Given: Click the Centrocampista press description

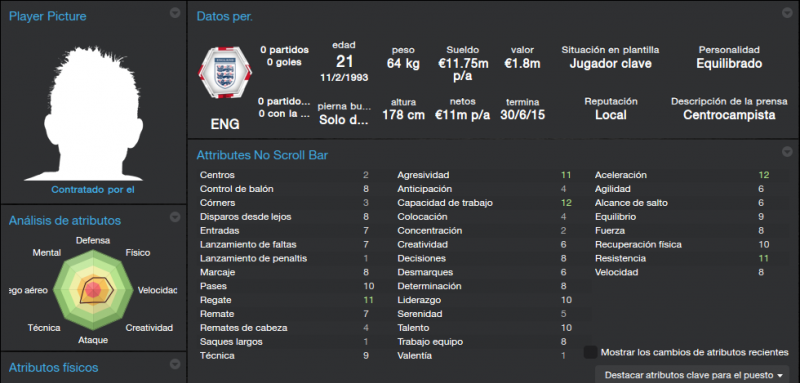Looking at the screenshot, I should pyautogui.click(x=729, y=115).
